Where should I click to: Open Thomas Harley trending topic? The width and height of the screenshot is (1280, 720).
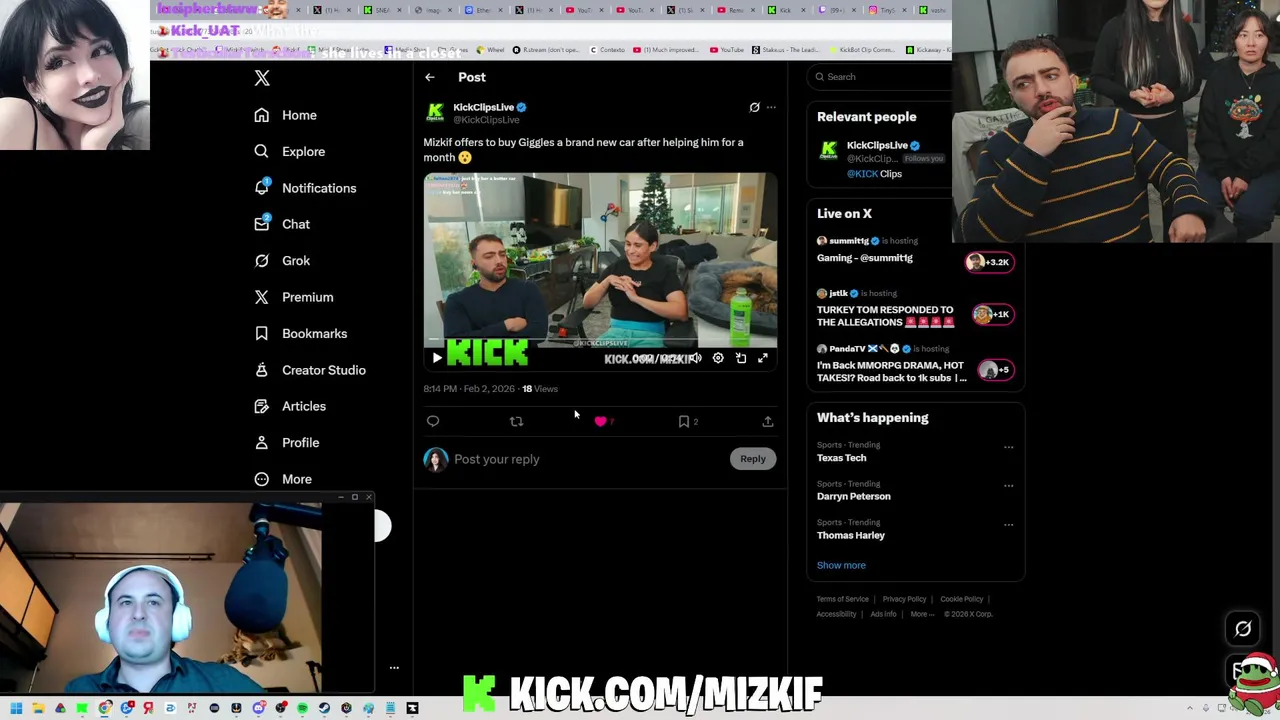(x=850, y=535)
